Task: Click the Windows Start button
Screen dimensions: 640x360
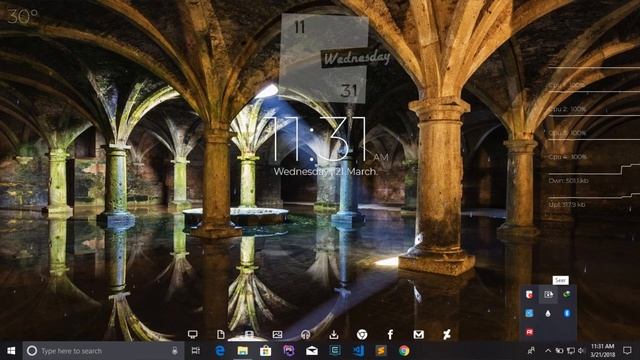Action: (x=11, y=351)
